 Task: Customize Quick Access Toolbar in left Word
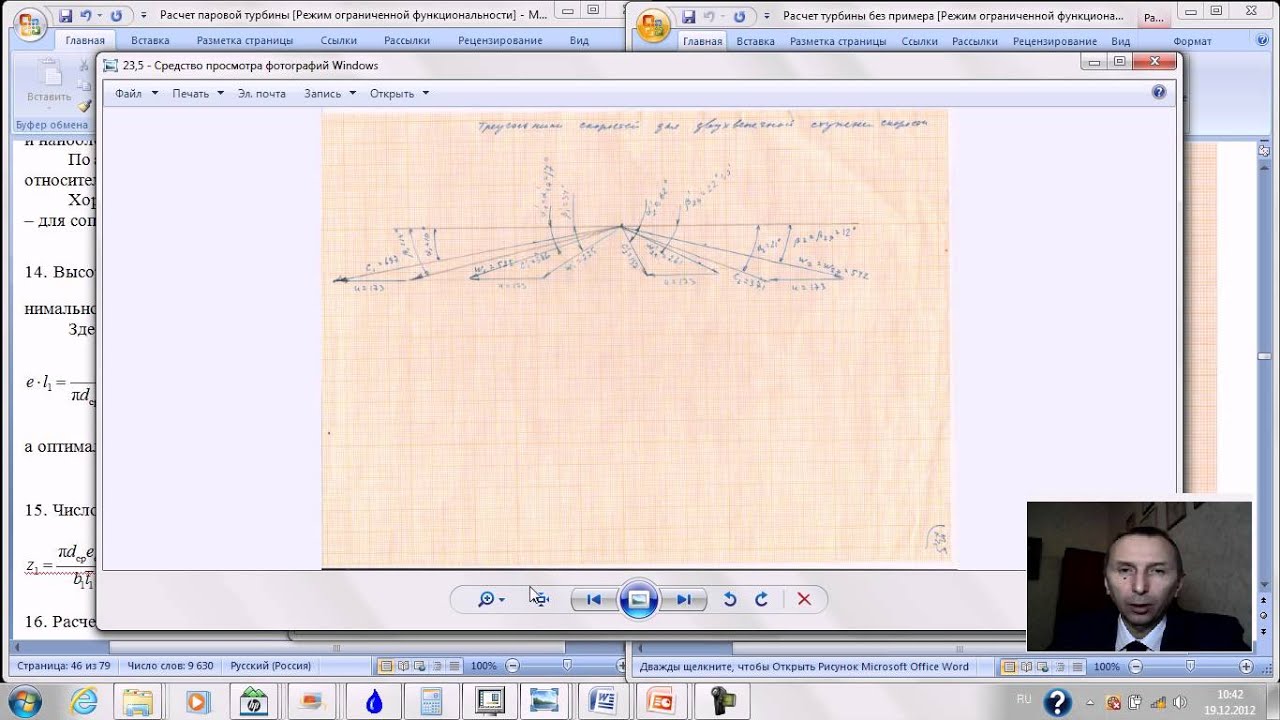click(x=143, y=16)
